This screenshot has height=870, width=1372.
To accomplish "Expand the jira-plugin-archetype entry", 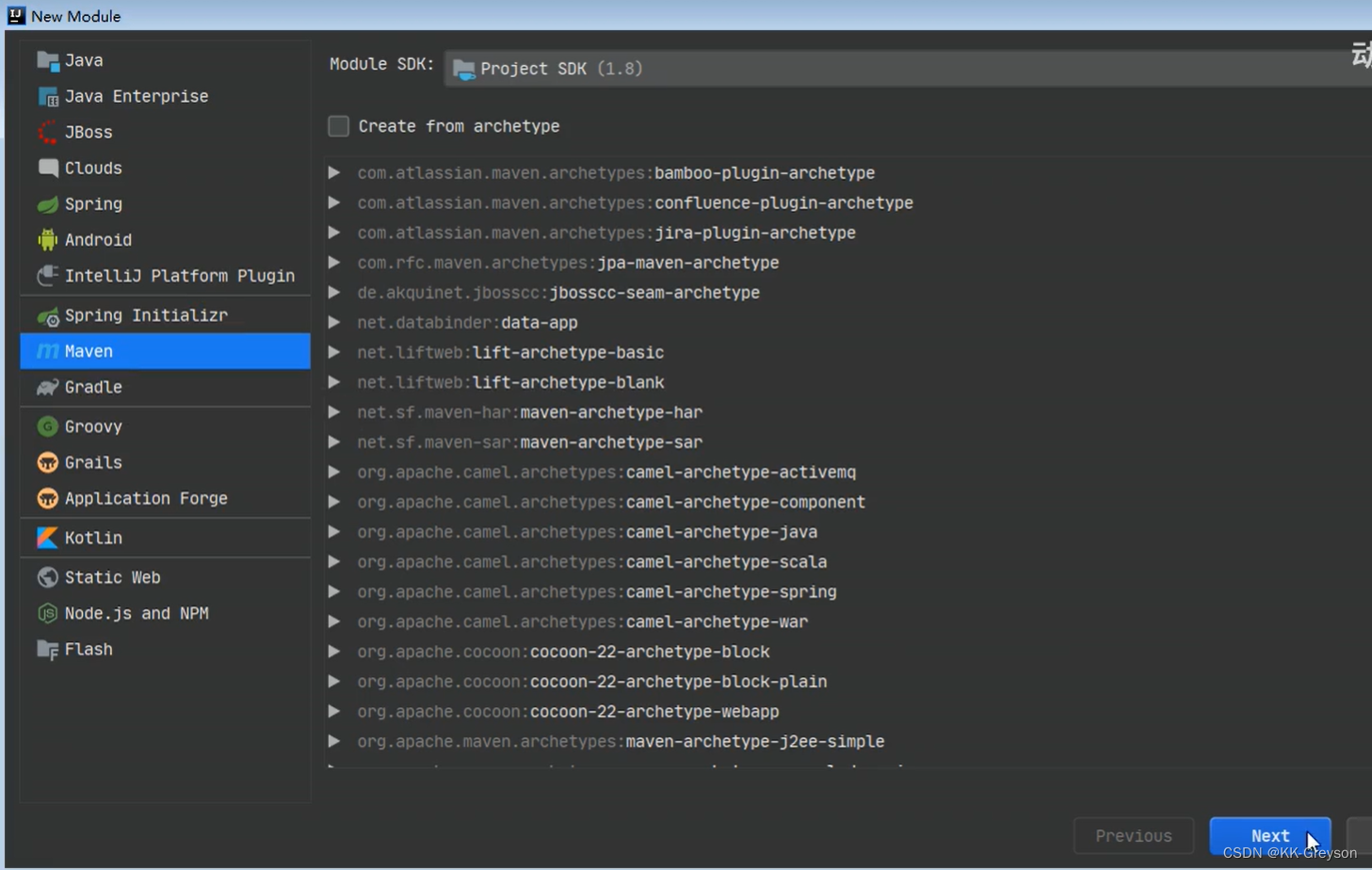I will coord(333,233).
